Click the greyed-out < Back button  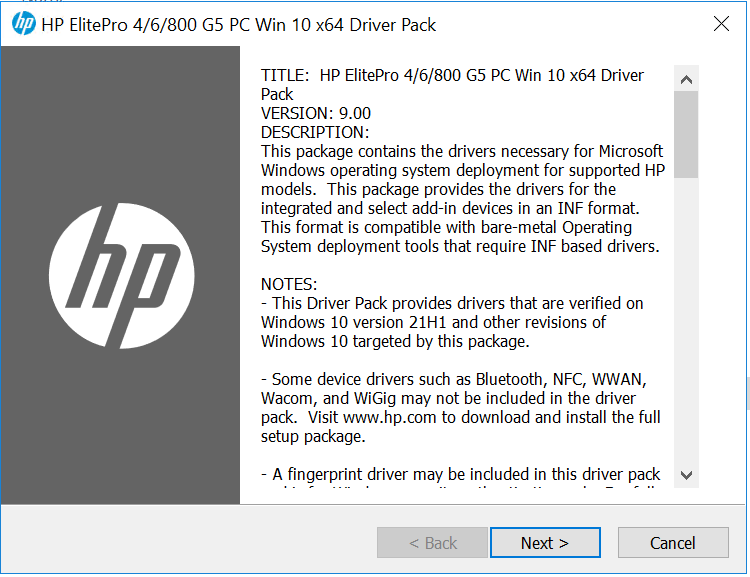coord(432,543)
